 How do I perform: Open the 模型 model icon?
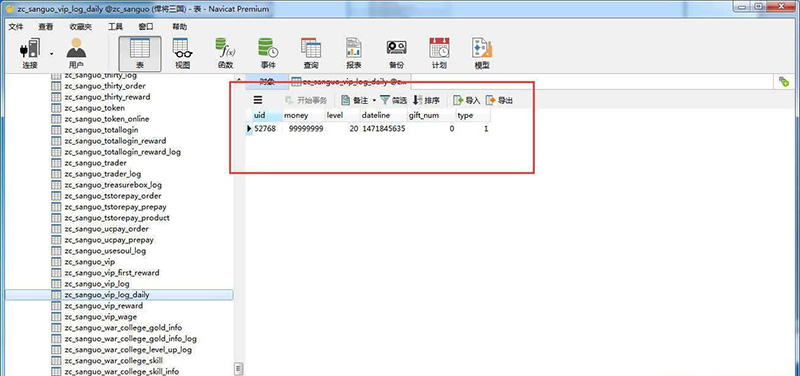(482, 53)
